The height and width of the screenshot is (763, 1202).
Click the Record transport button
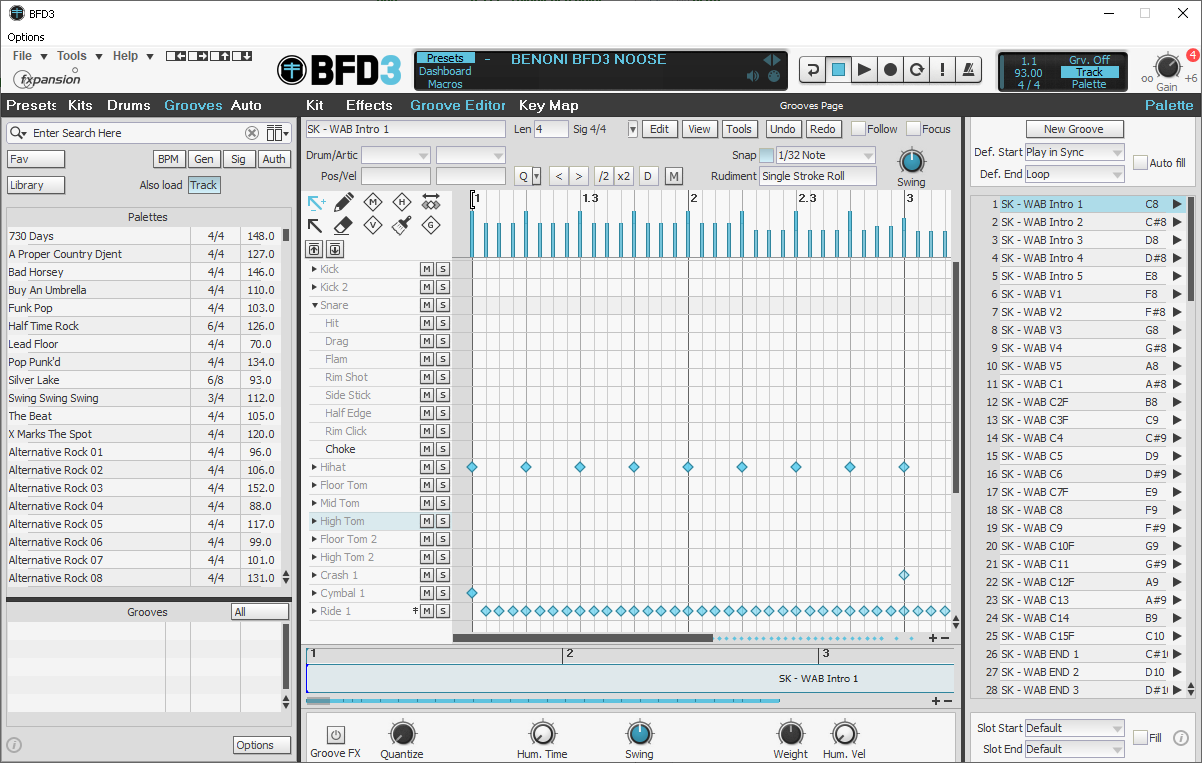click(x=890, y=70)
